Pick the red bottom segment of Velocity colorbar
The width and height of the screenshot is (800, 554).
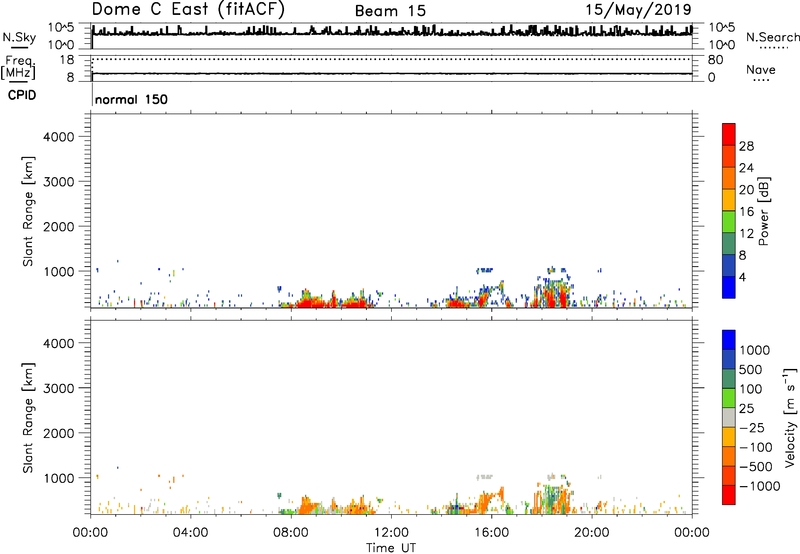[x=729, y=495]
